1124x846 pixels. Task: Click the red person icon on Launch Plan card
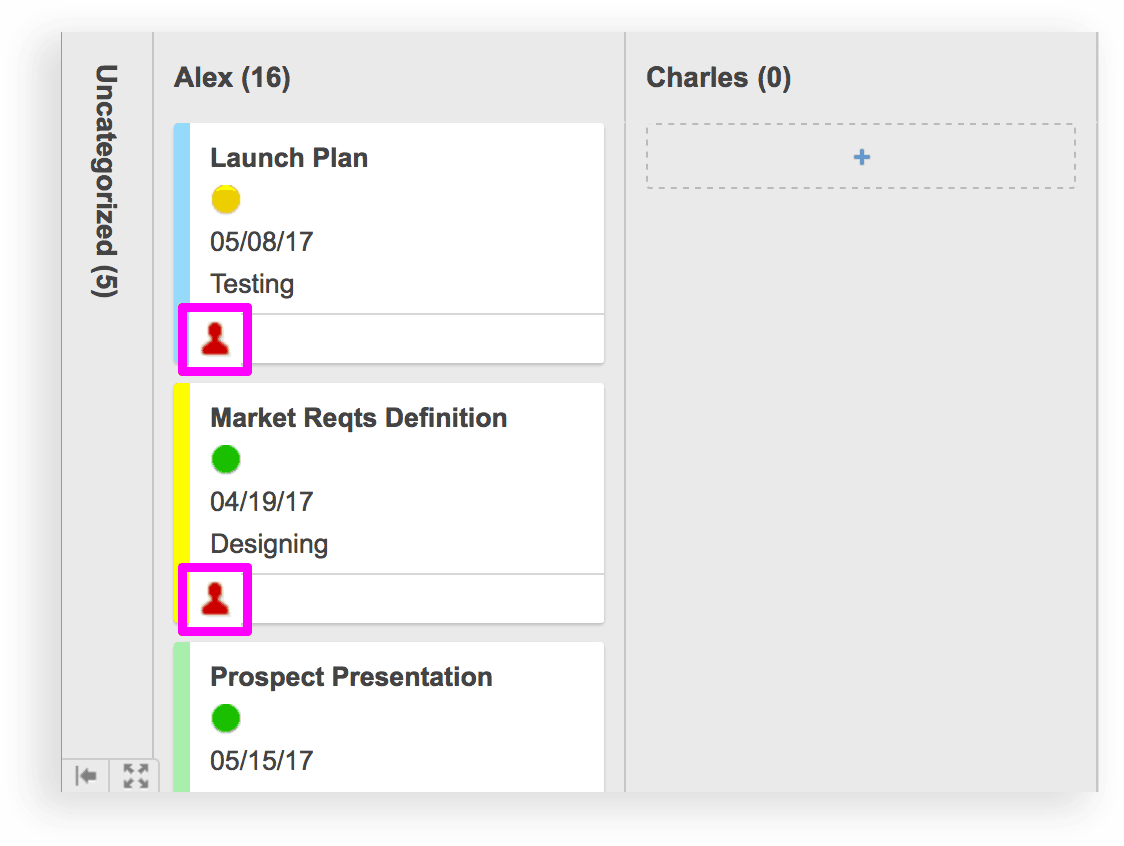215,340
